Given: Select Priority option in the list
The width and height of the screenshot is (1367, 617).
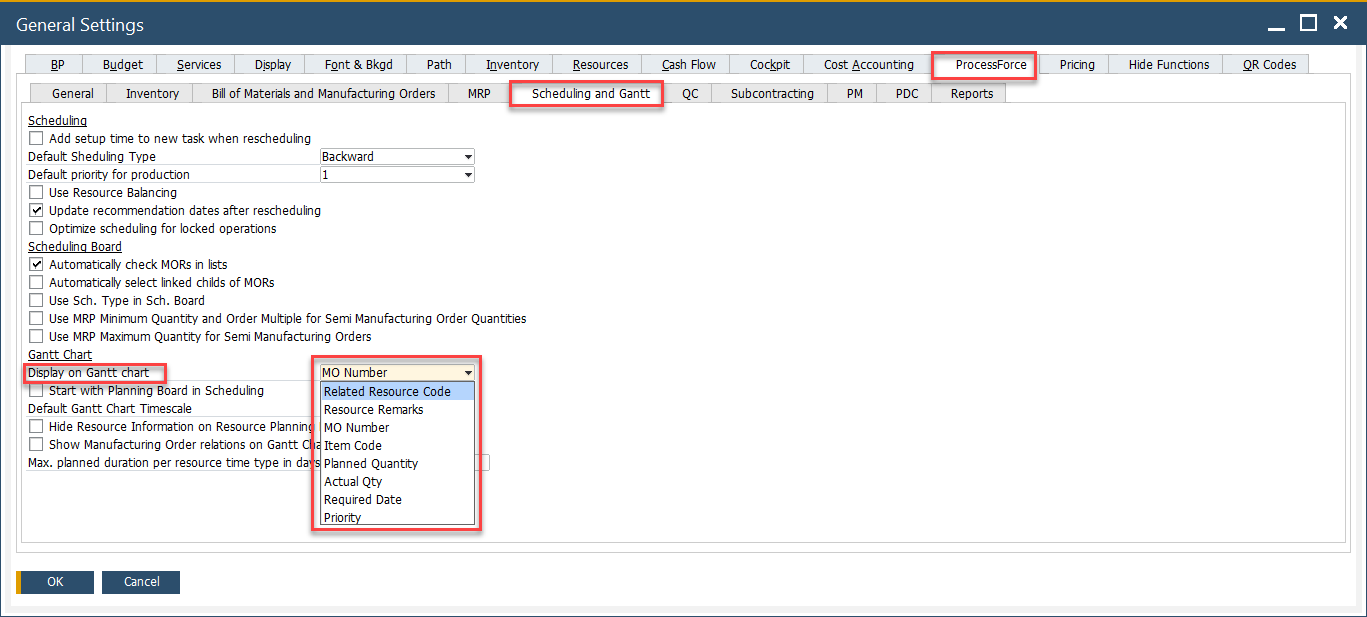Looking at the screenshot, I should (x=343, y=518).
